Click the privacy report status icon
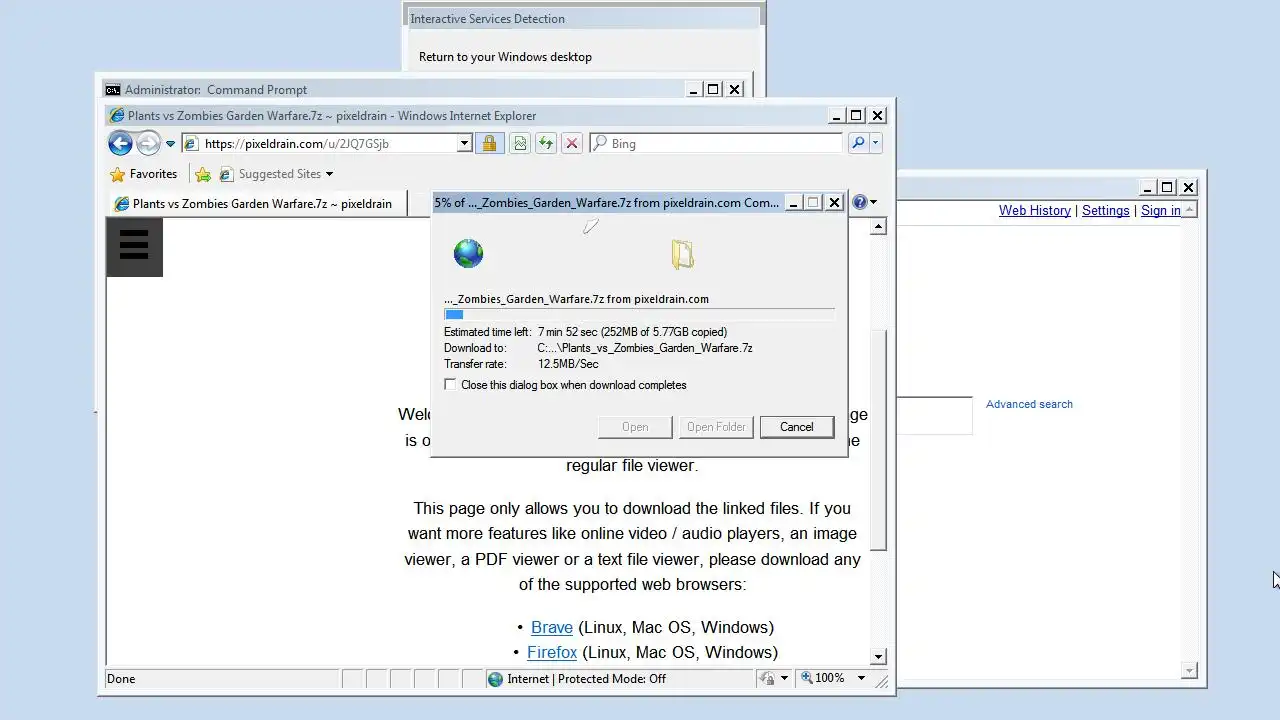The image size is (1280, 720). click(x=768, y=678)
